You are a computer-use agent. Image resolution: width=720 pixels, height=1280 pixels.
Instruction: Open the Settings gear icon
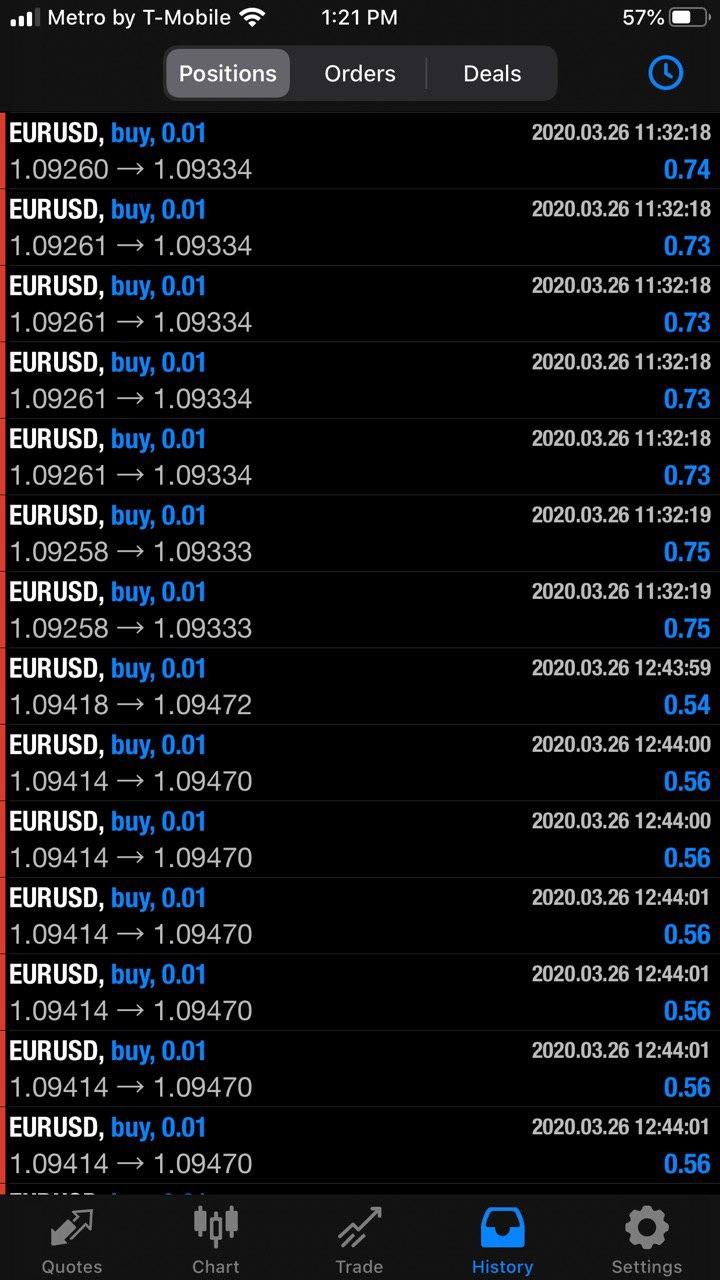click(646, 1228)
